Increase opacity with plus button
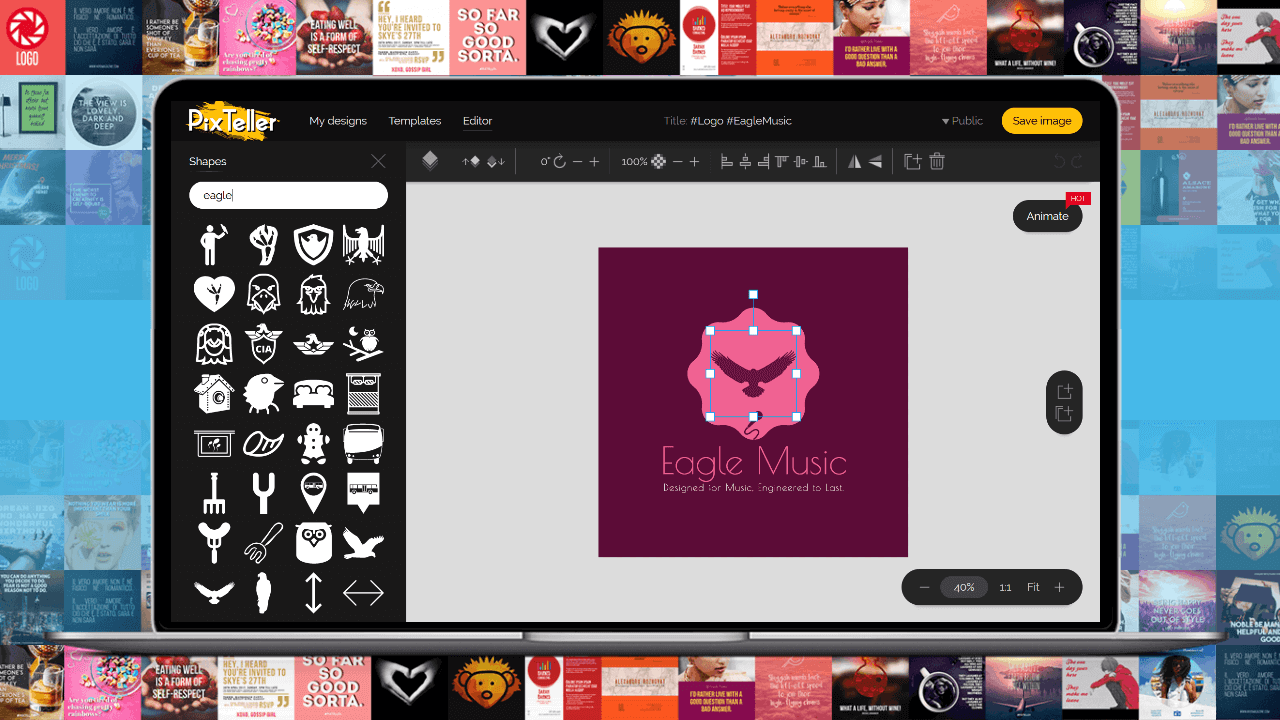1280x720 pixels. 694,161
